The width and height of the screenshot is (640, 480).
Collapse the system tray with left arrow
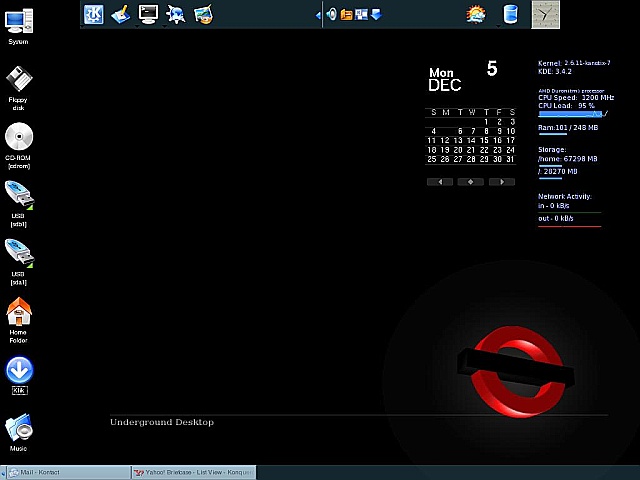pyautogui.click(x=318, y=16)
